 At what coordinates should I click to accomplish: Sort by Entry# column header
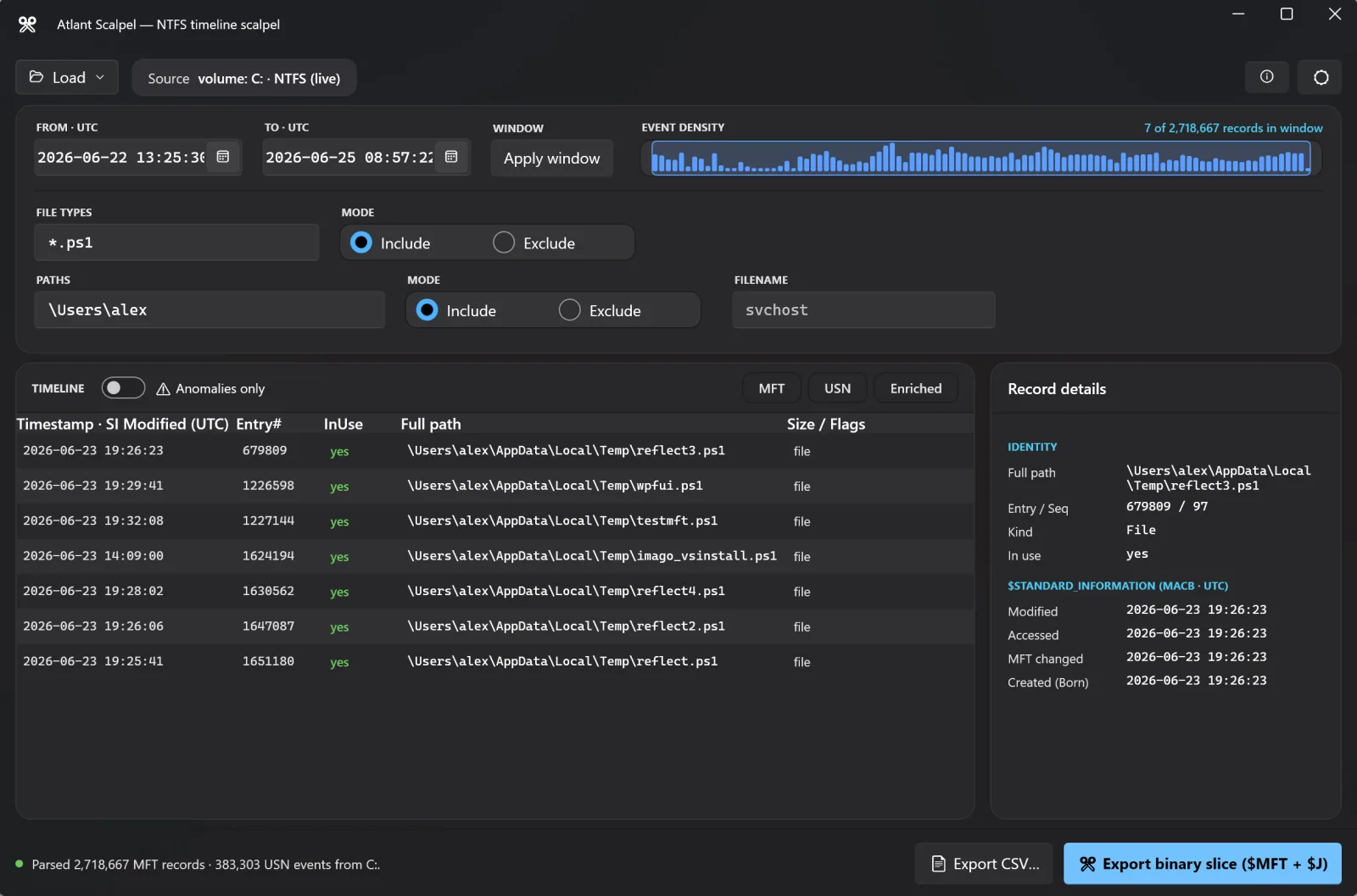point(259,424)
